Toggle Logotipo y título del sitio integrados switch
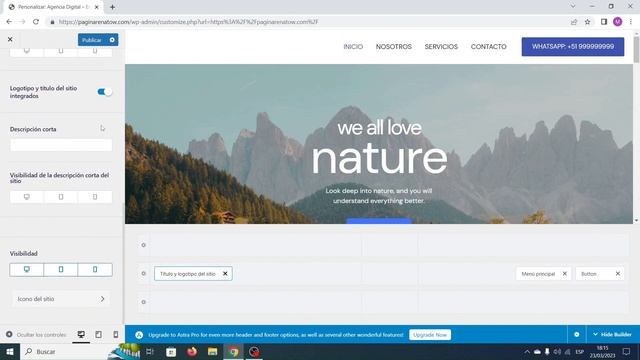 click(x=104, y=92)
